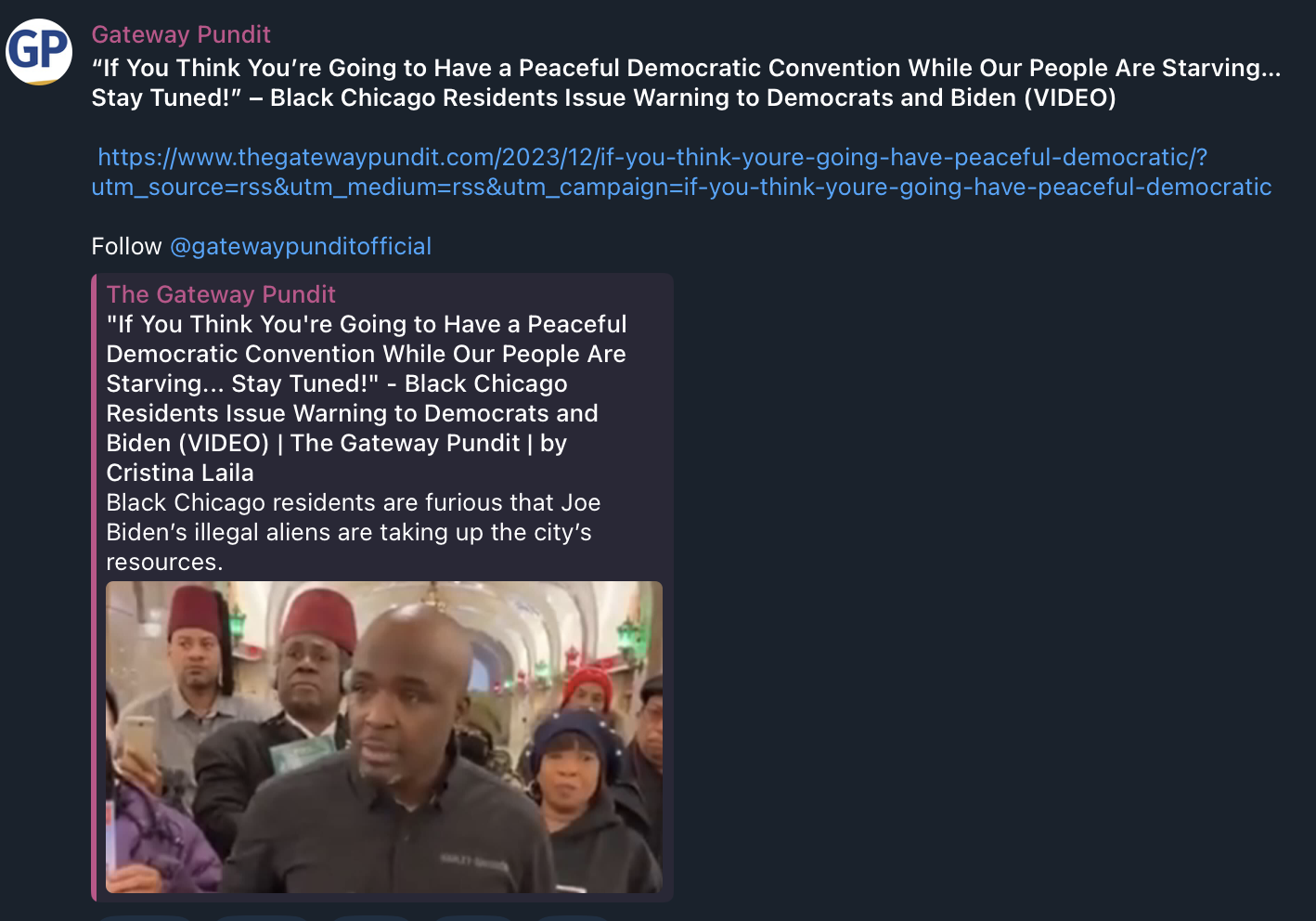The image size is (1316, 921).
Task: Select the second reaction pill below preview
Action: click(261, 917)
